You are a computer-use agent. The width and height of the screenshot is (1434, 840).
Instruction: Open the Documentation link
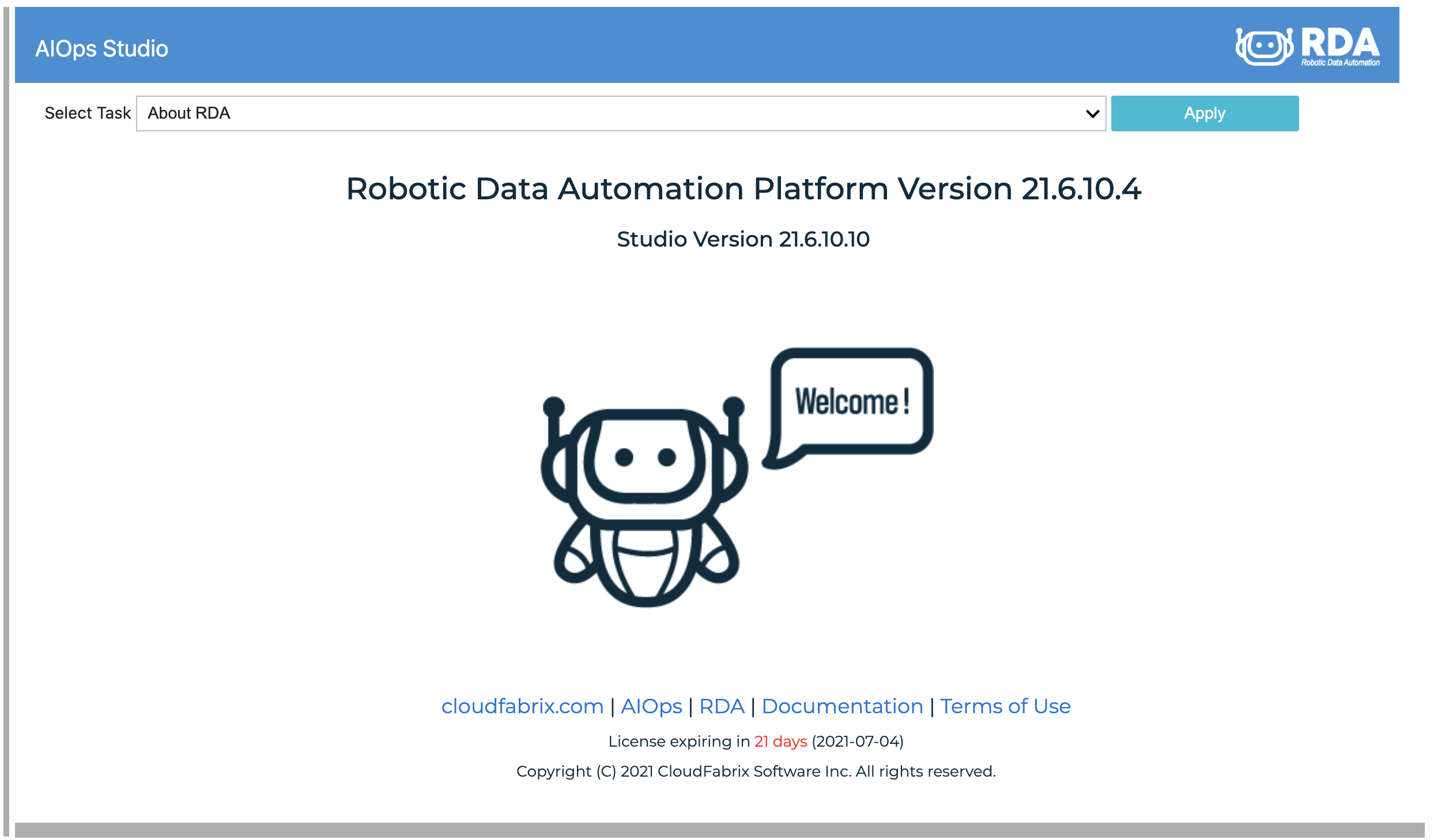click(842, 706)
